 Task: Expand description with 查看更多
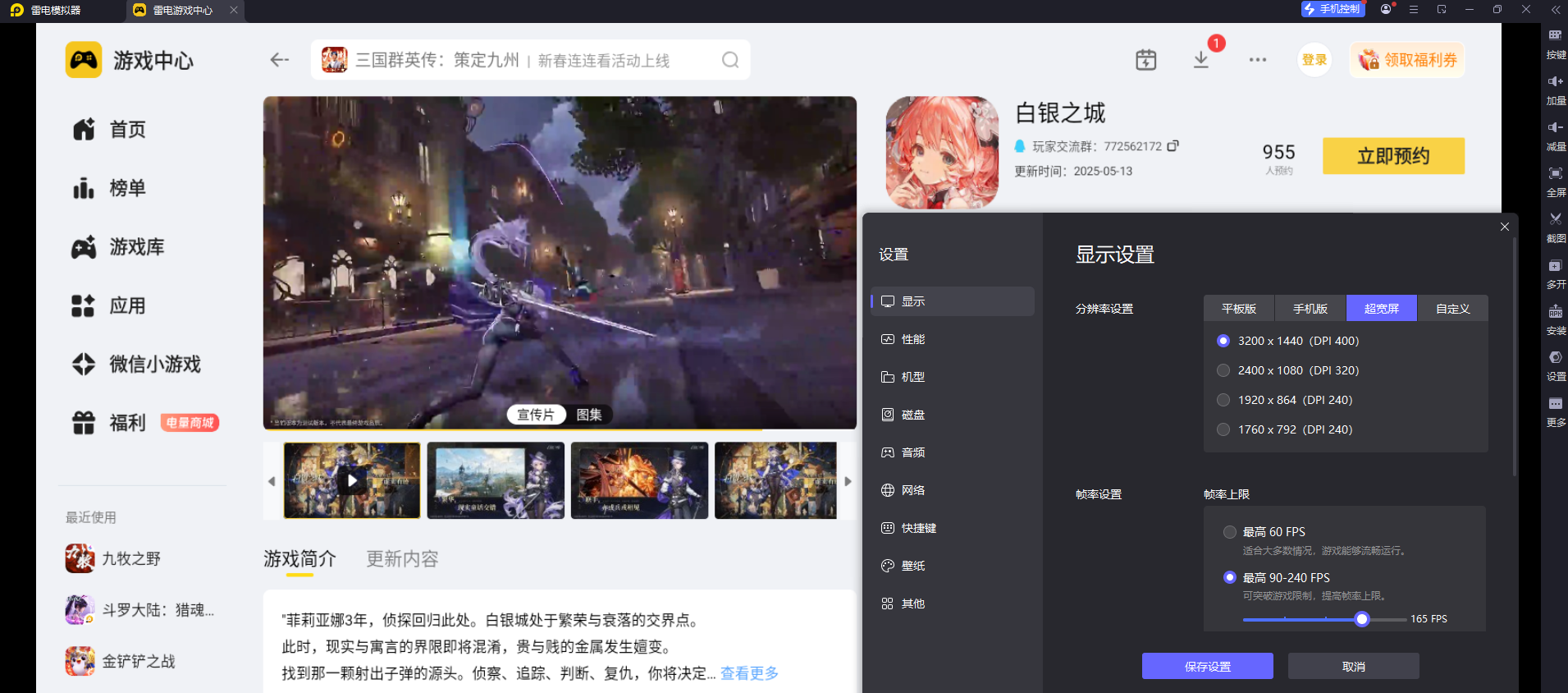[x=749, y=673]
